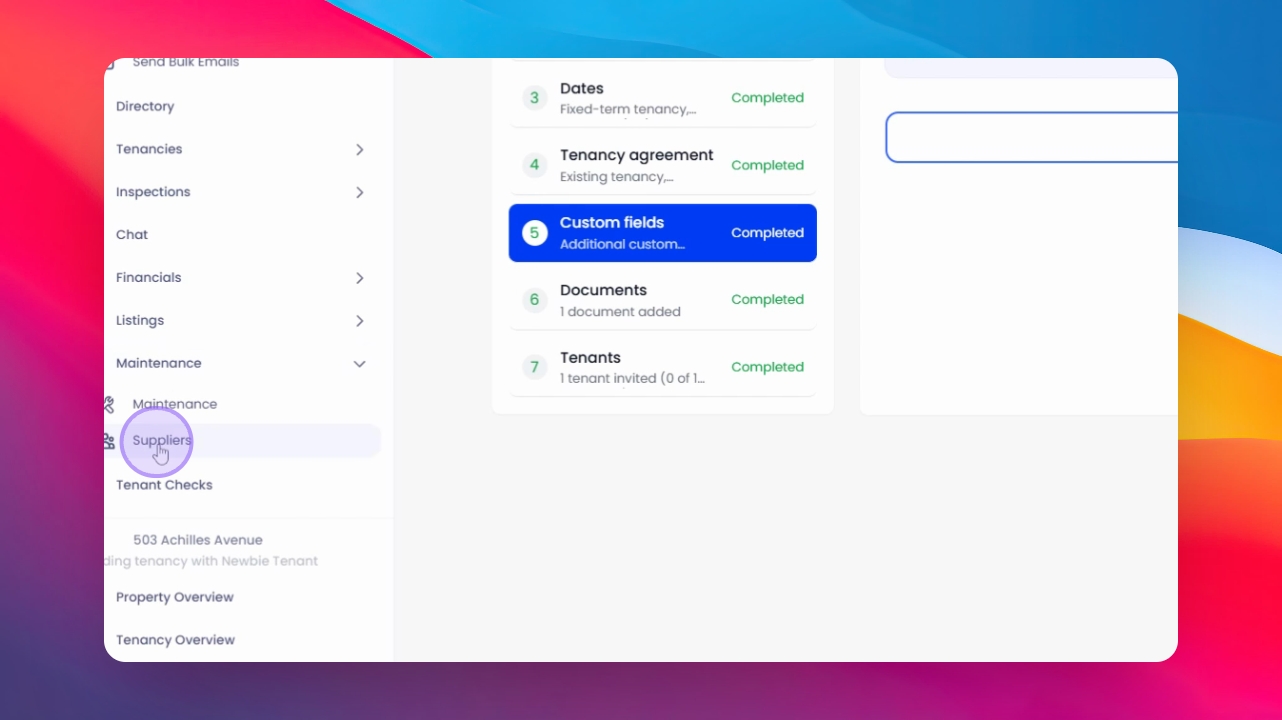Click the step number 6 circle
This screenshot has width=1282, height=720.
534,300
